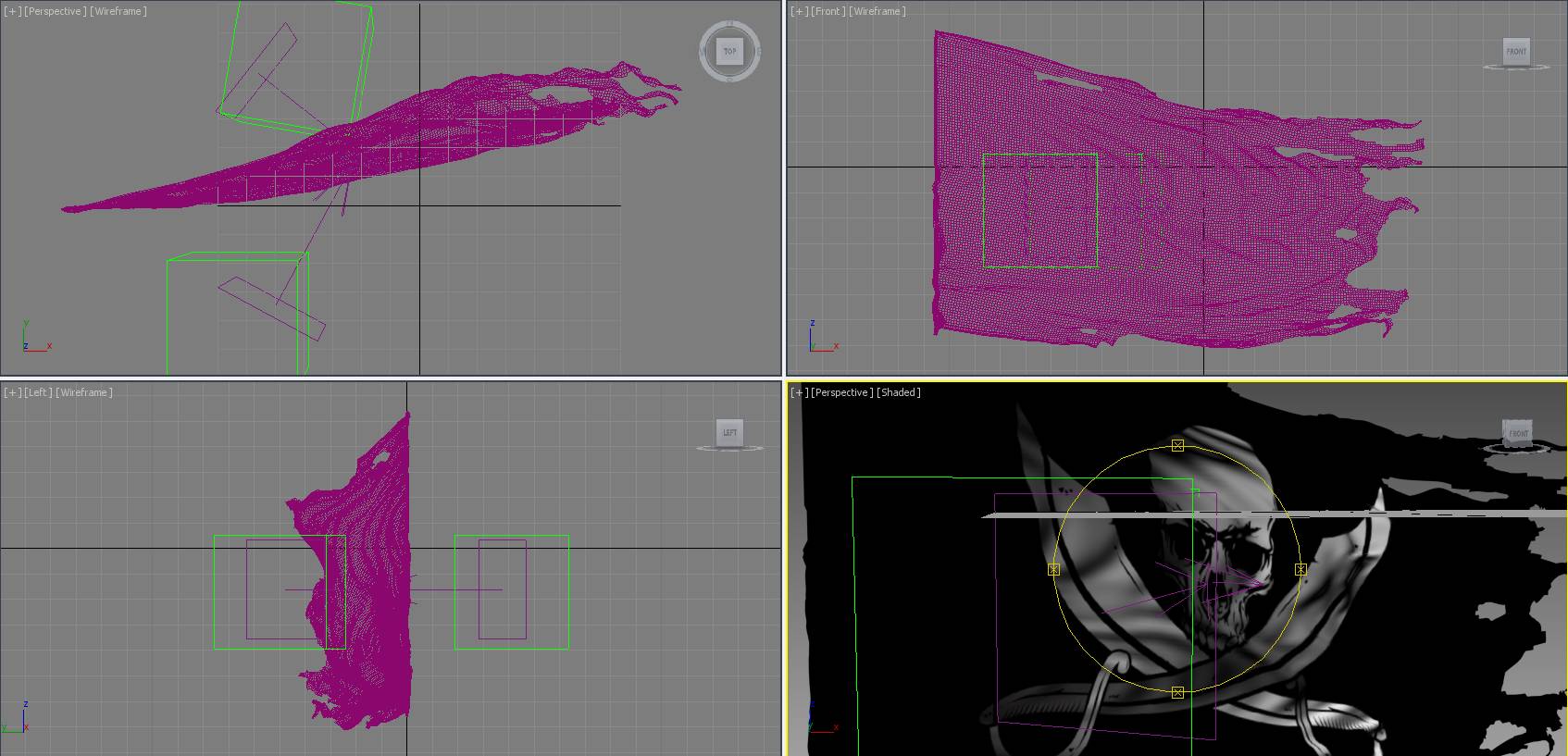Click the FRONT ViewCube in the Shaded viewport
The width and height of the screenshot is (1568, 756).
click(x=1518, y=431)
